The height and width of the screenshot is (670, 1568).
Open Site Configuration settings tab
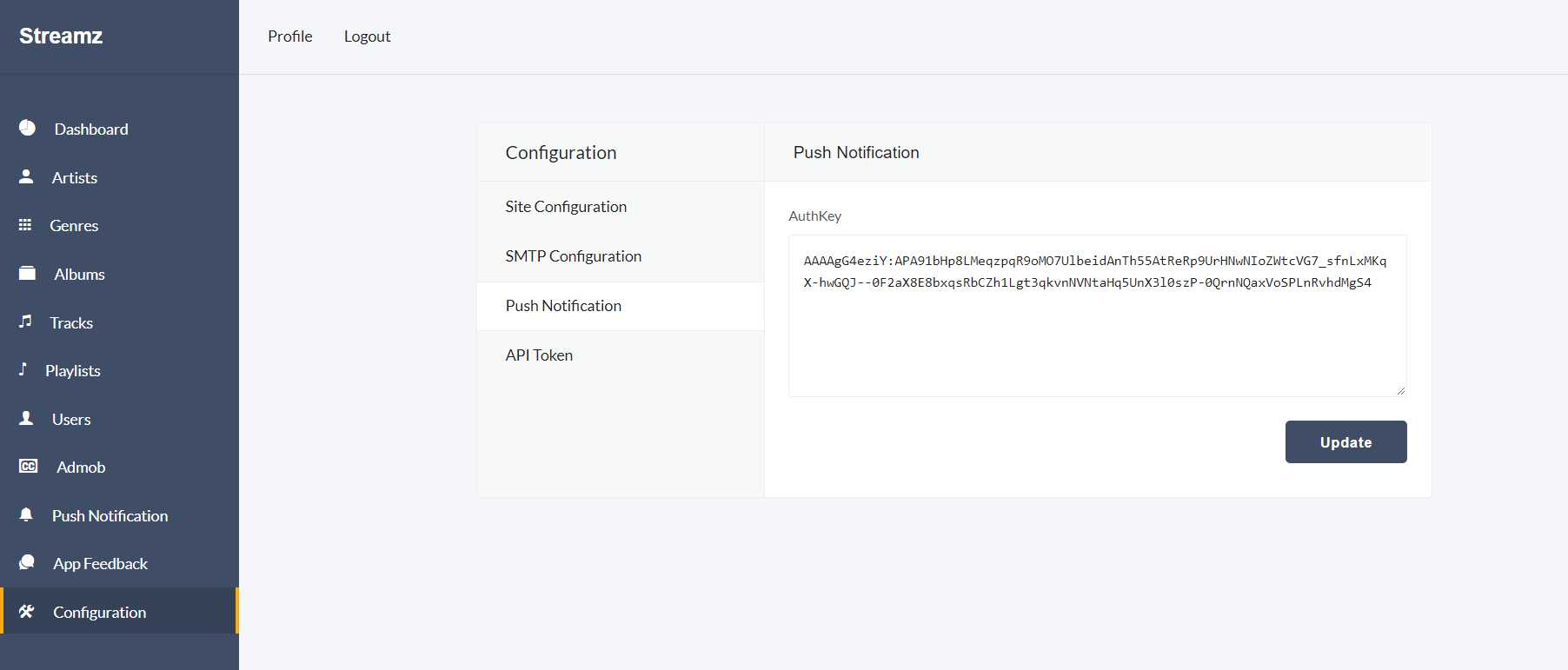point(566,207)
